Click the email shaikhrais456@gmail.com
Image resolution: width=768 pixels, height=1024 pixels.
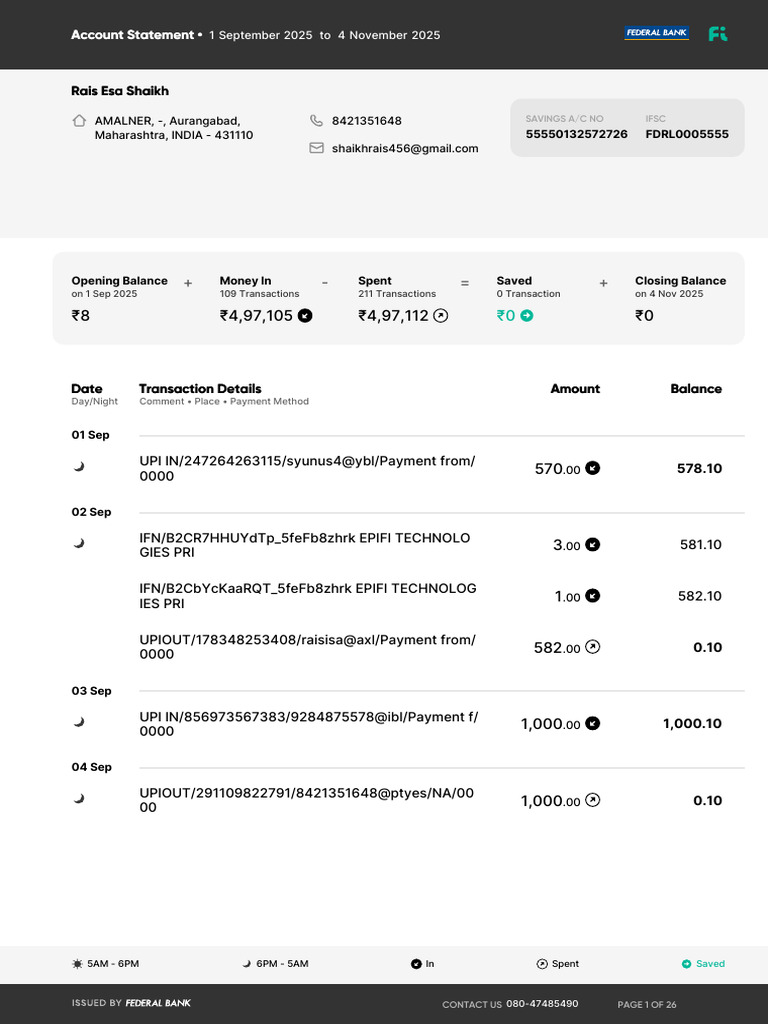pyautogui.click(x=405, y=149)
